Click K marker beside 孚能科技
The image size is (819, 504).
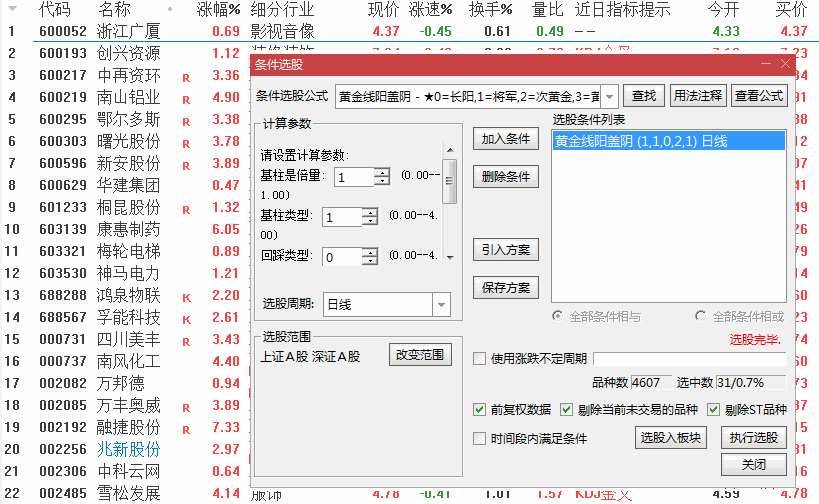186,320
